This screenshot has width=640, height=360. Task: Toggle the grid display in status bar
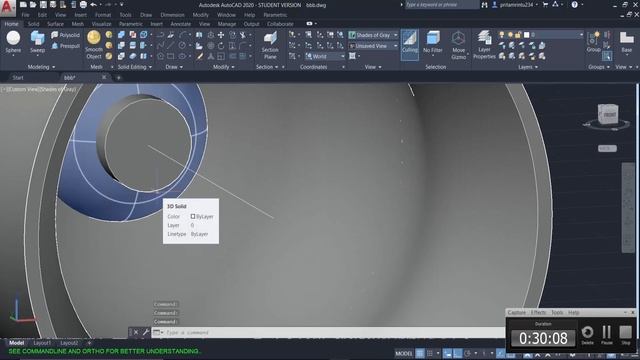point(420,353)
